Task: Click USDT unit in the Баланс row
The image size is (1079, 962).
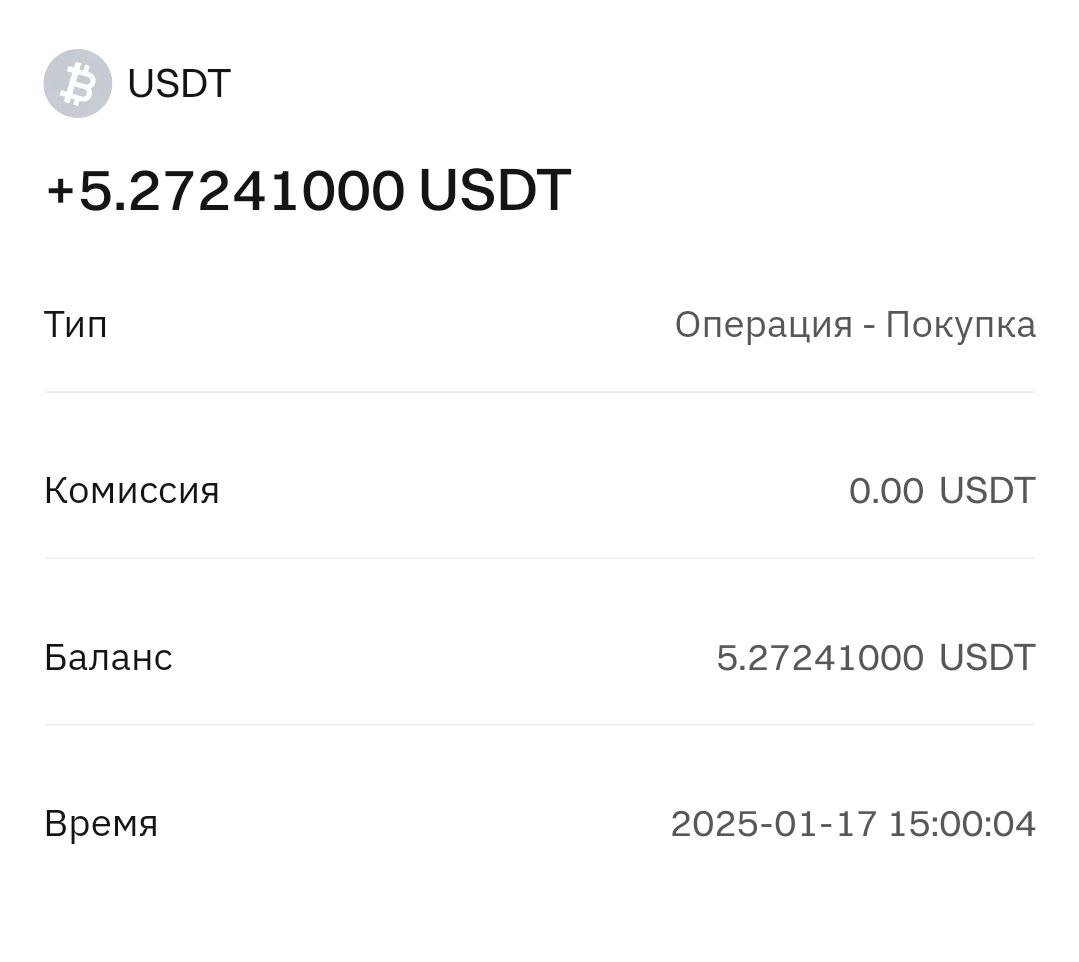Action: 986,658
